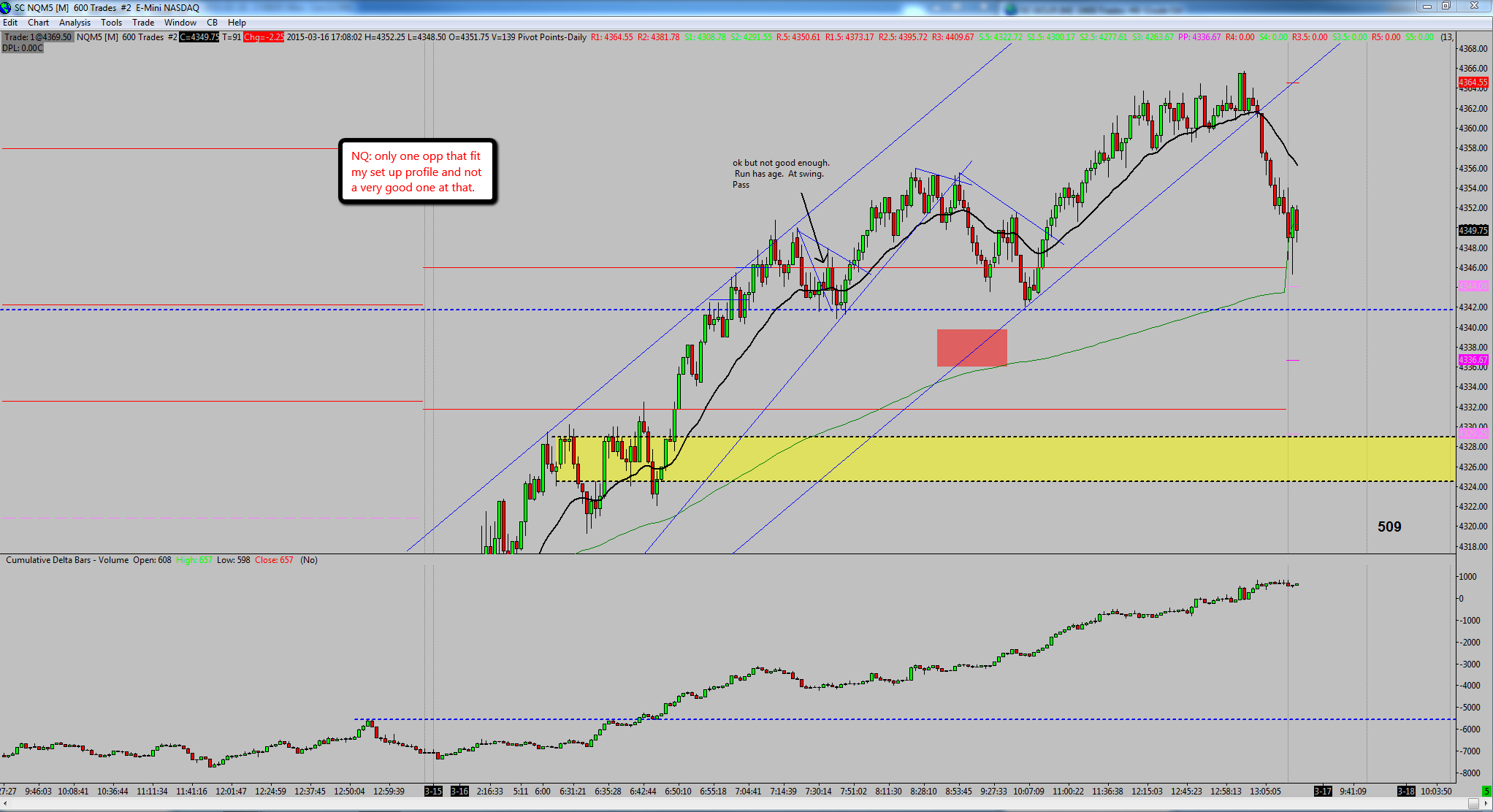Click the 'PP: 4336.67' pivot point value
This screenshot has height=812, width=1493.
click(1199, 37)
